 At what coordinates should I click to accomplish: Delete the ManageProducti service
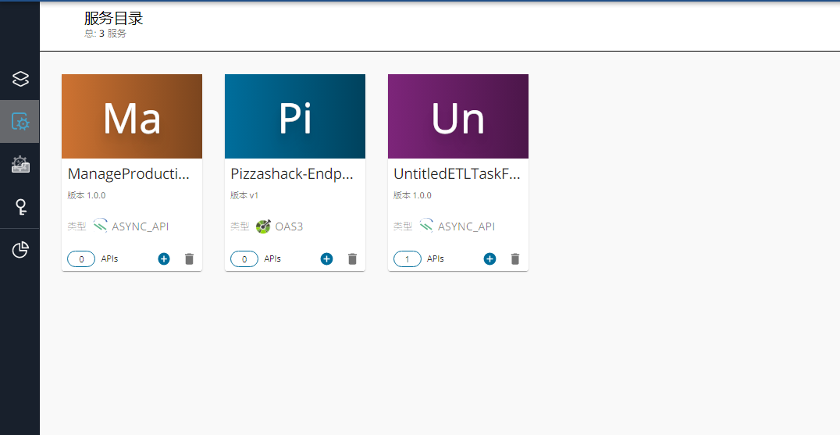click(x=189, y=259)
